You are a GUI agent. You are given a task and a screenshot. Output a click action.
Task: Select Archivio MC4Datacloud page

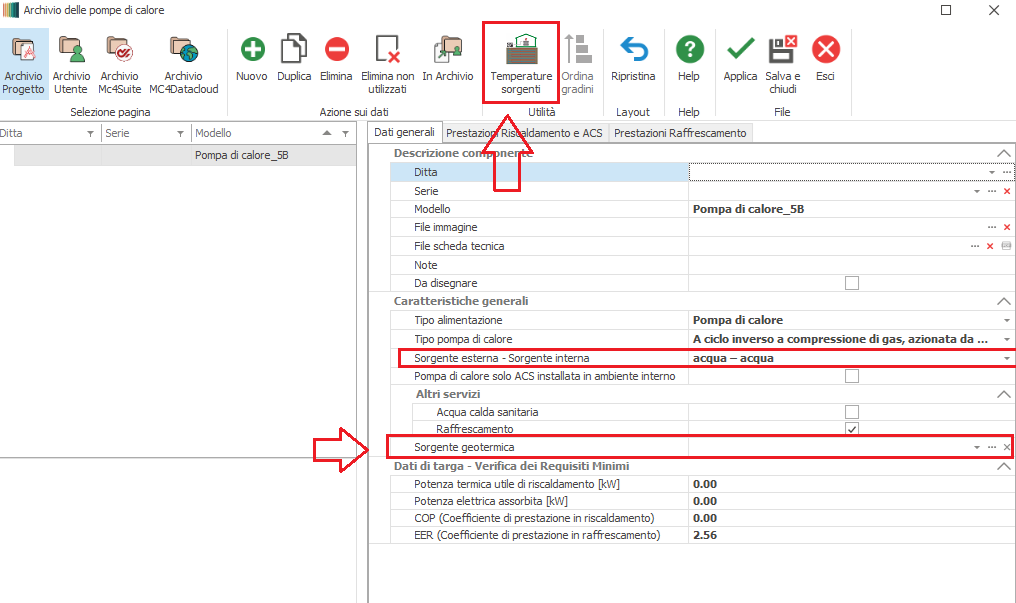pos(183,50)
